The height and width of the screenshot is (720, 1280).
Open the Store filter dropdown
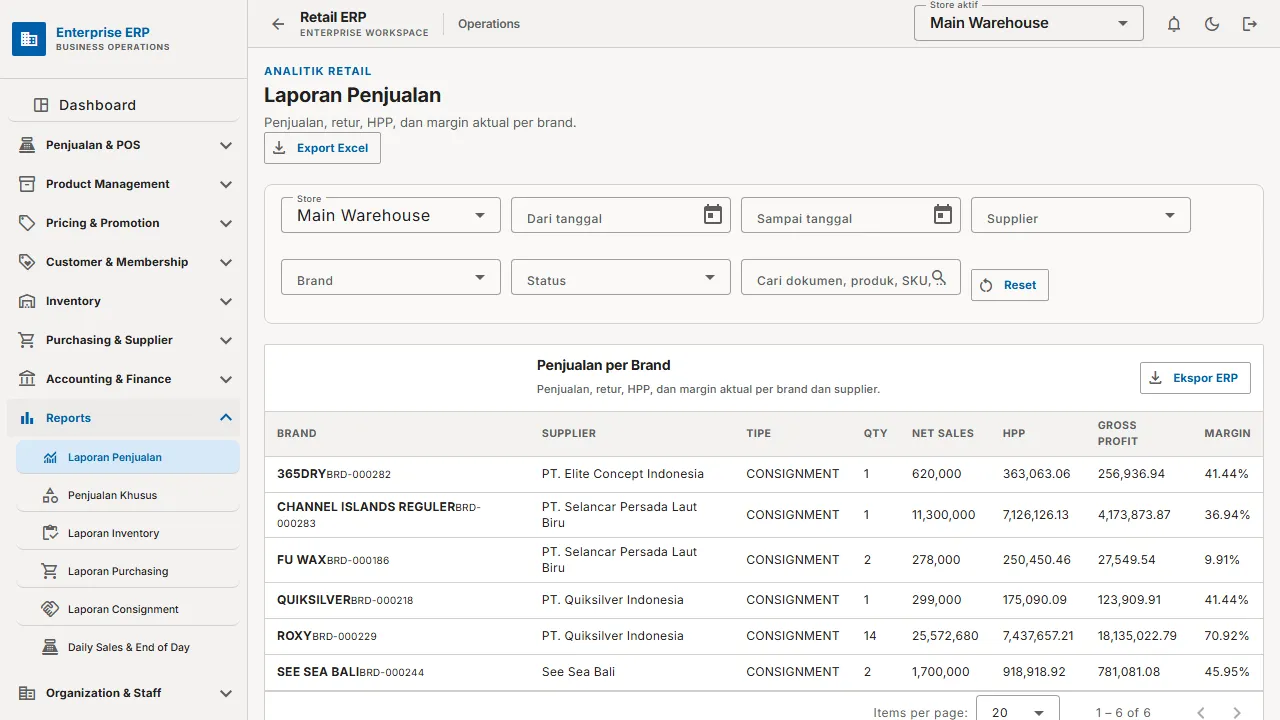pos(391,215)
